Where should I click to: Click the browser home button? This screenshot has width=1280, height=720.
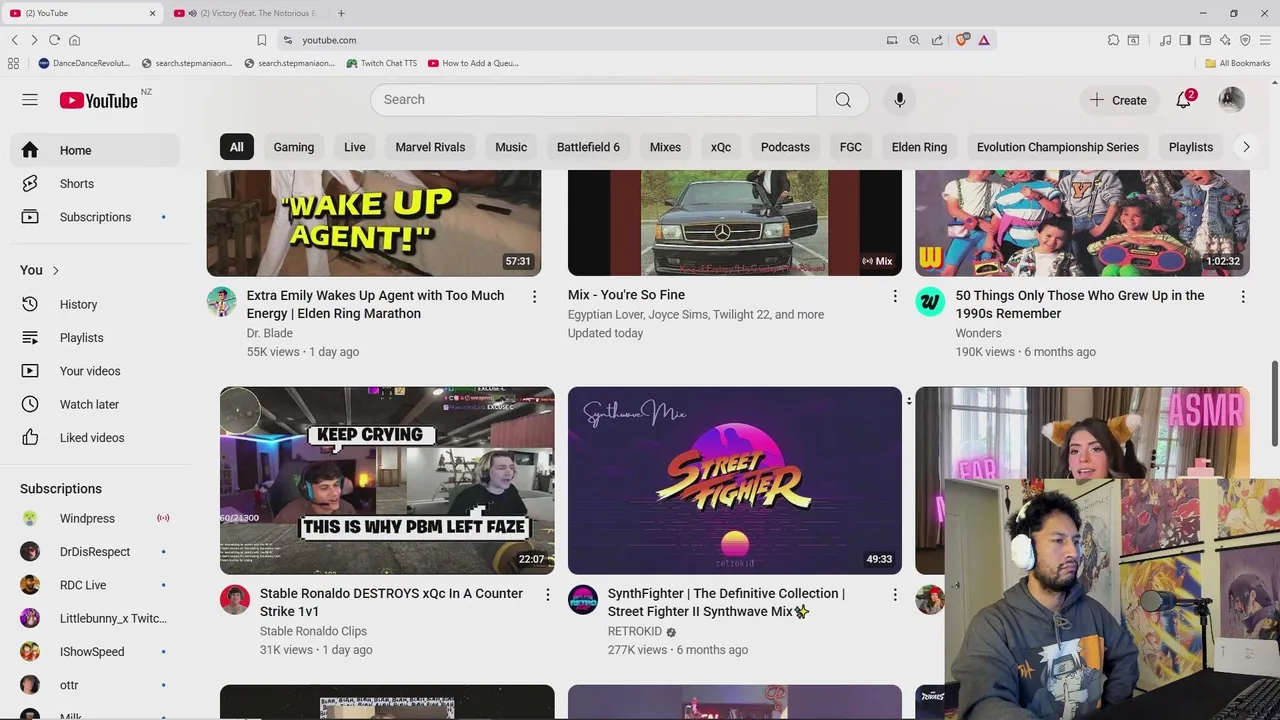pyautogui.click(x=74, y=40)
